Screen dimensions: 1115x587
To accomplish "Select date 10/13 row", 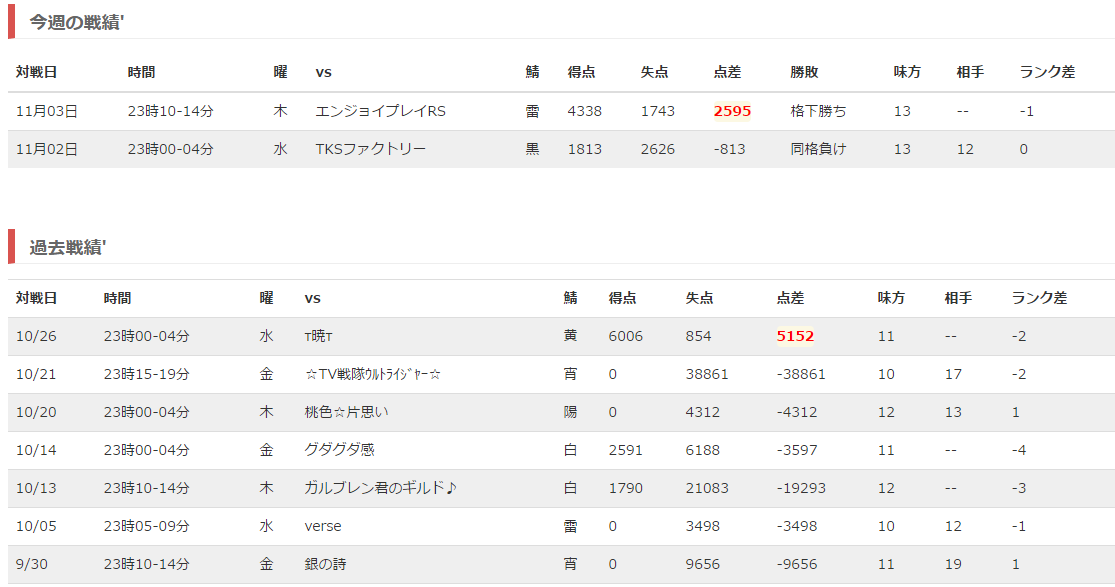I will (x=36, y=488).
